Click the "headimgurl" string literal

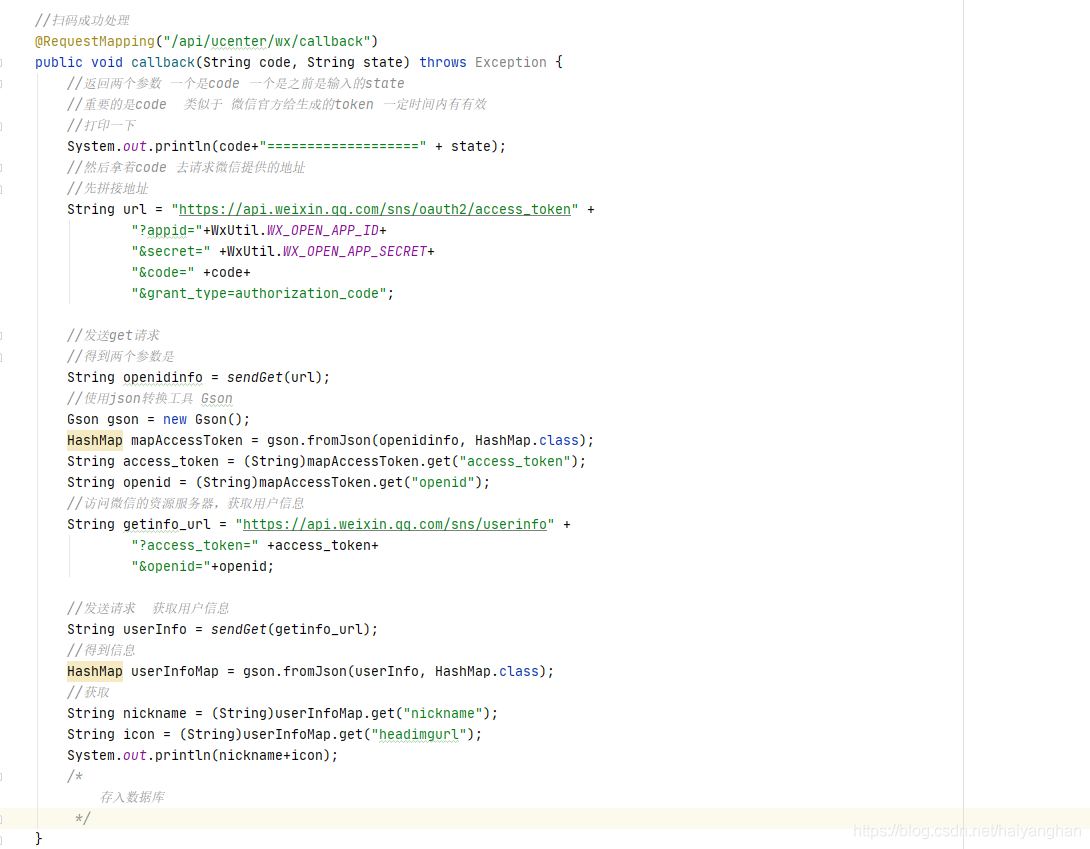point(418,734)
